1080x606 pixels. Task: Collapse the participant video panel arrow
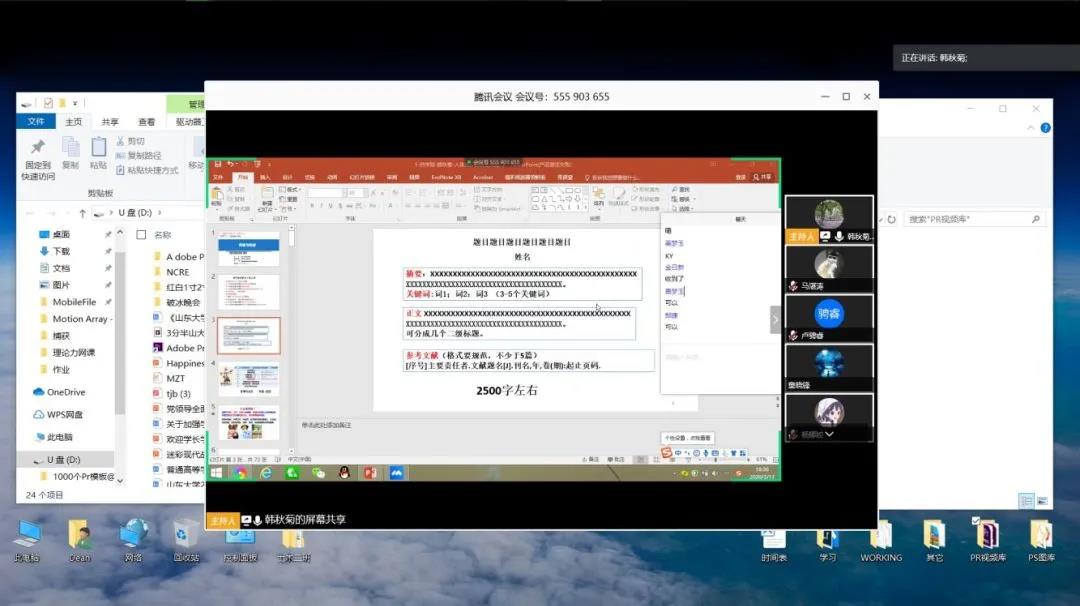774,319
